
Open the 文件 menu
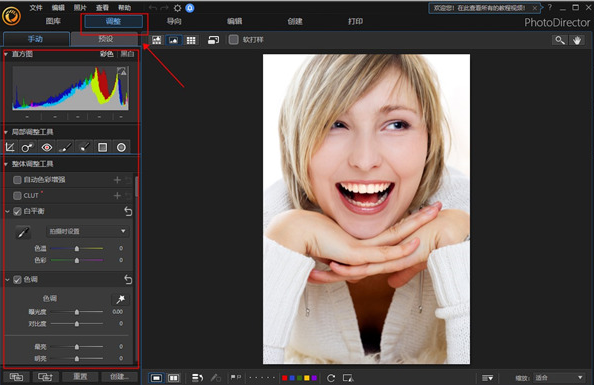click(x=36, y=8)
